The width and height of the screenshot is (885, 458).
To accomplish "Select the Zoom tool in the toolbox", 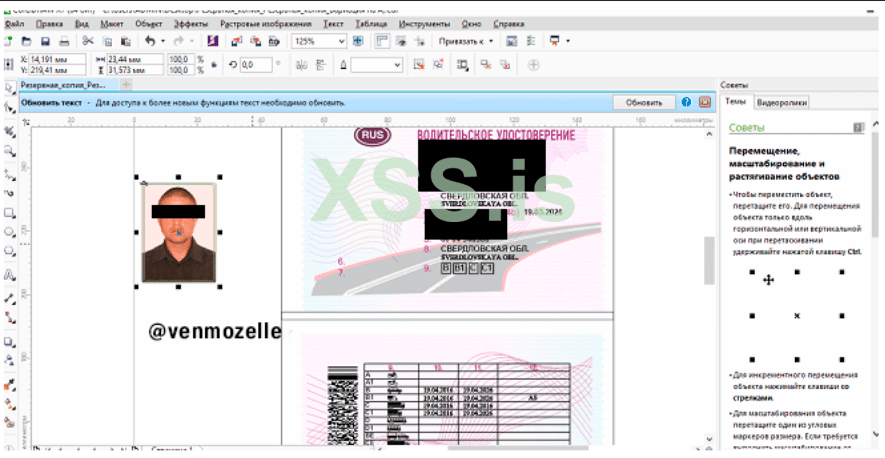I will coord(9,151).
